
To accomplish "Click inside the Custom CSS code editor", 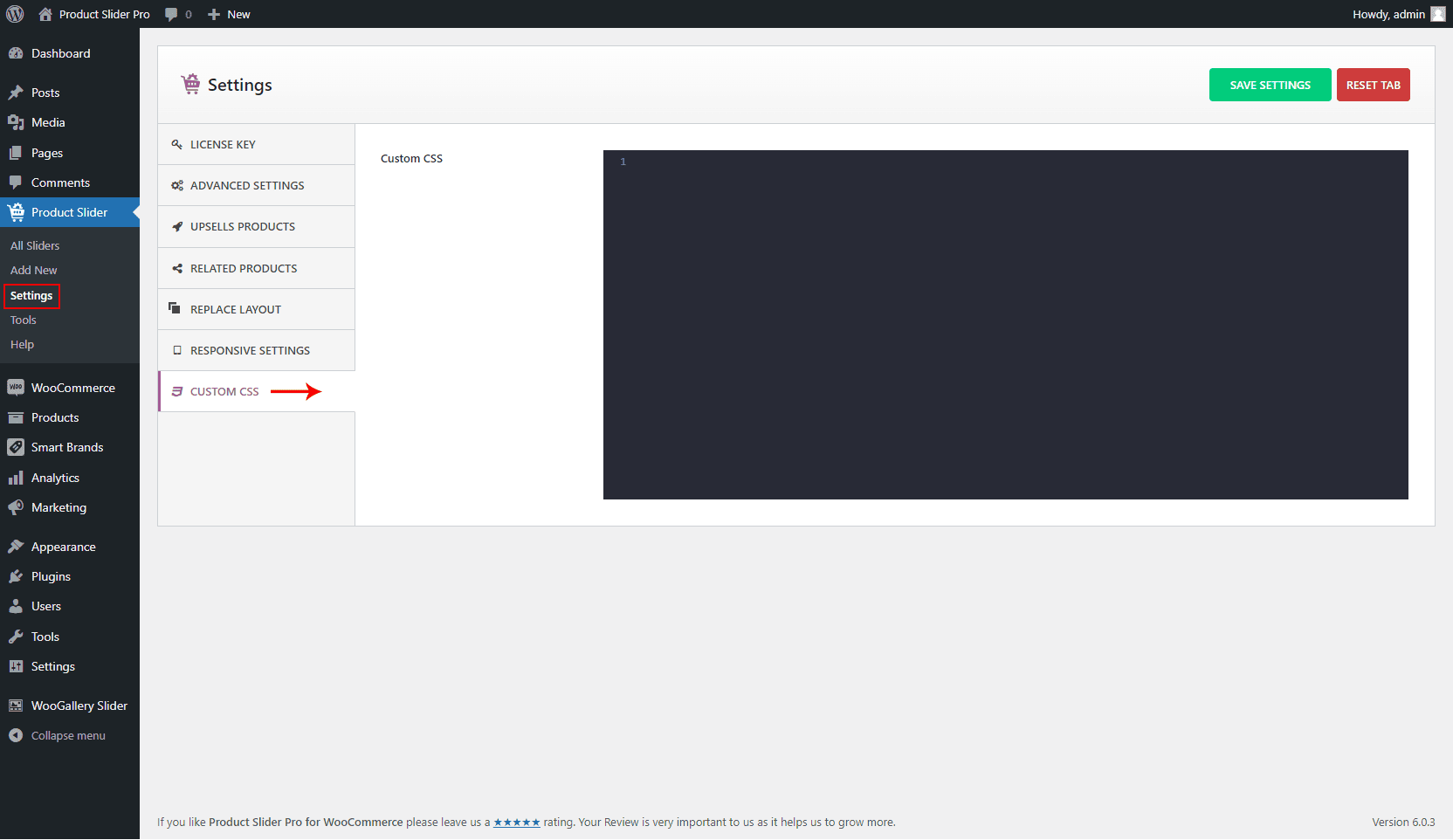I will pyautogui.click(x=1005, y=325).
